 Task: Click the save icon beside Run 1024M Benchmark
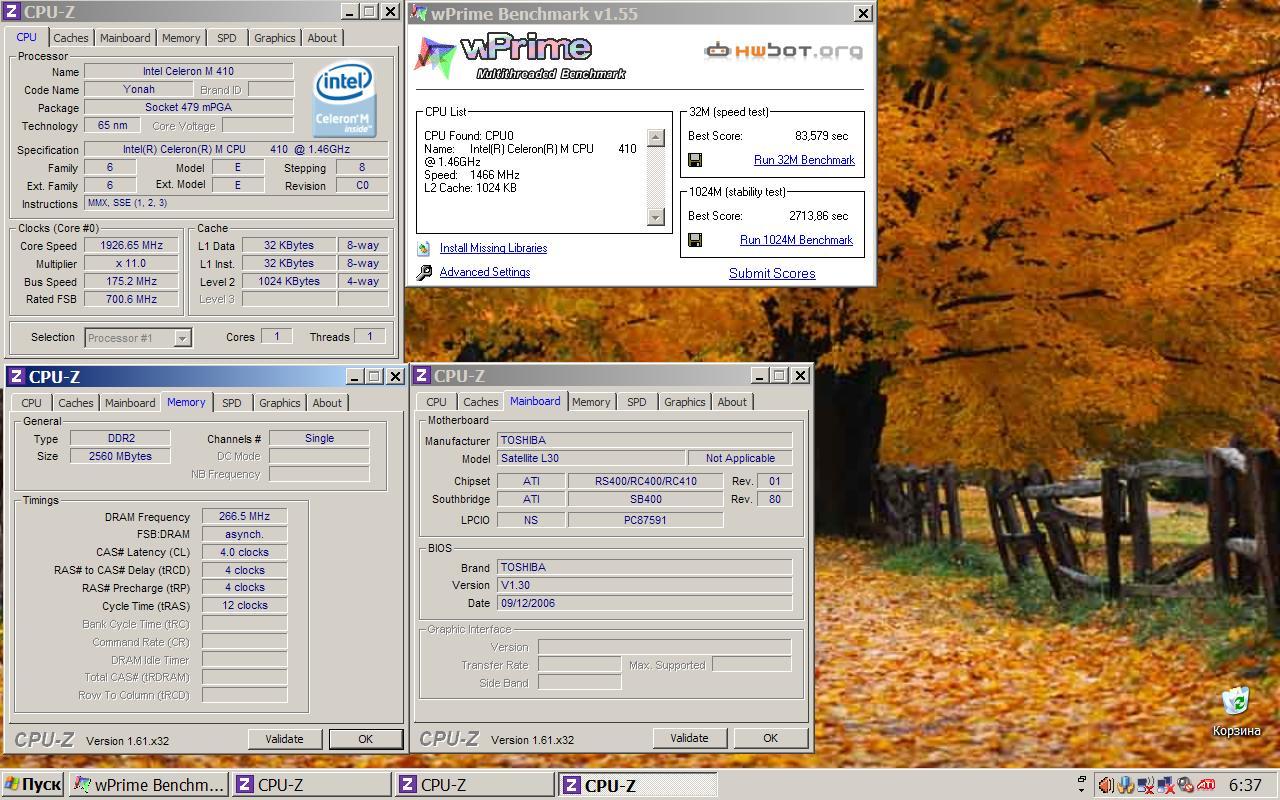pyautogui.click(x=695, y=240)
